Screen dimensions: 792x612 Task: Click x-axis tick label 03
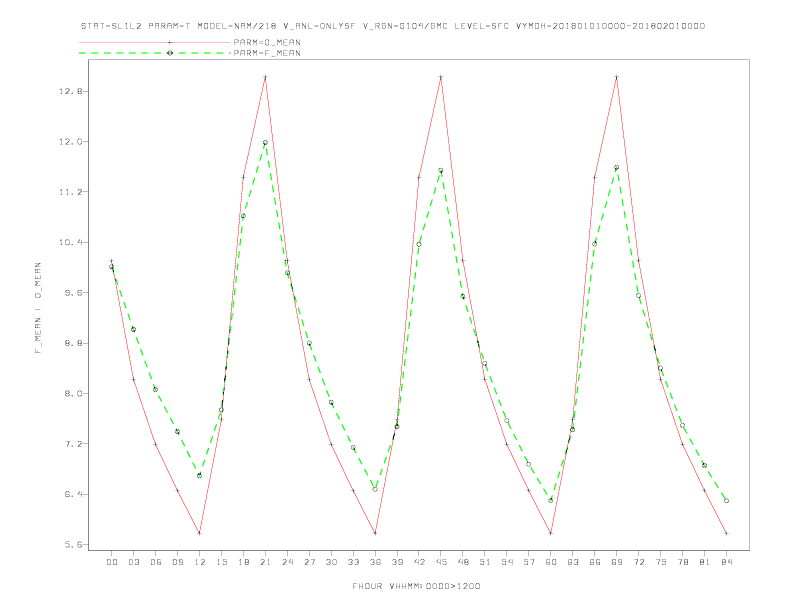click(133, 562)
